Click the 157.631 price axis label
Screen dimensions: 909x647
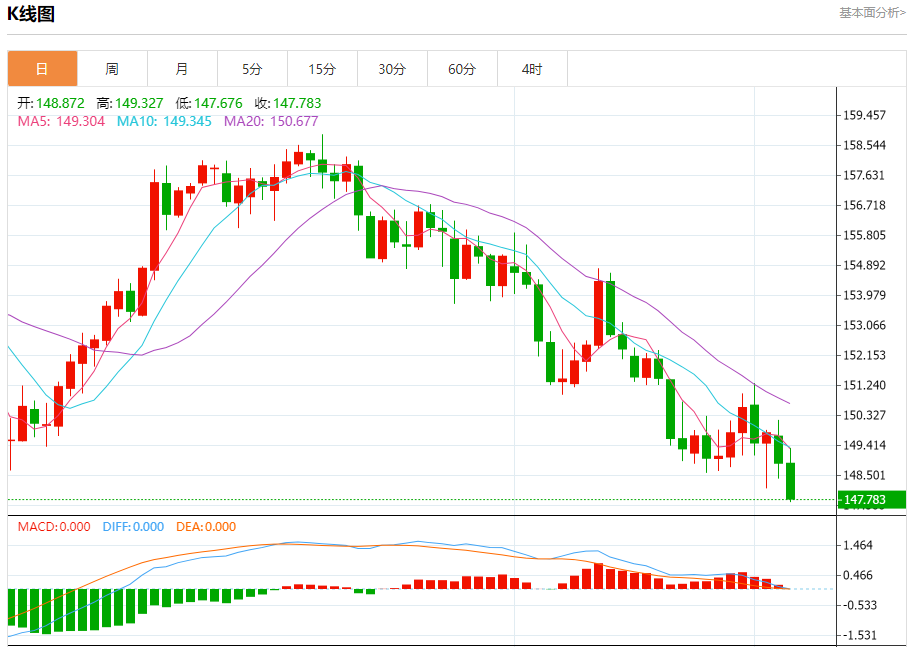[864, 175]
